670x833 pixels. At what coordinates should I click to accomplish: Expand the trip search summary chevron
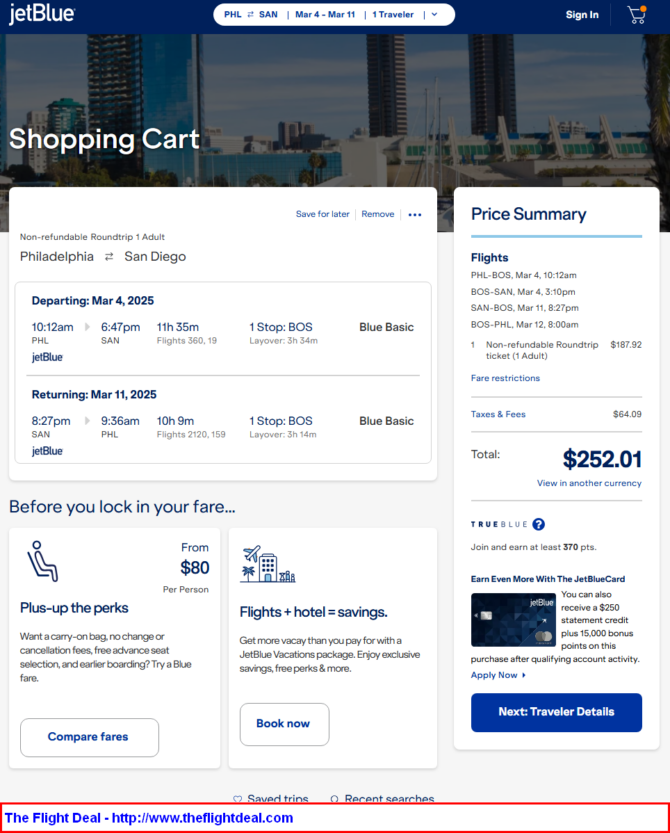tap(435, 14)
